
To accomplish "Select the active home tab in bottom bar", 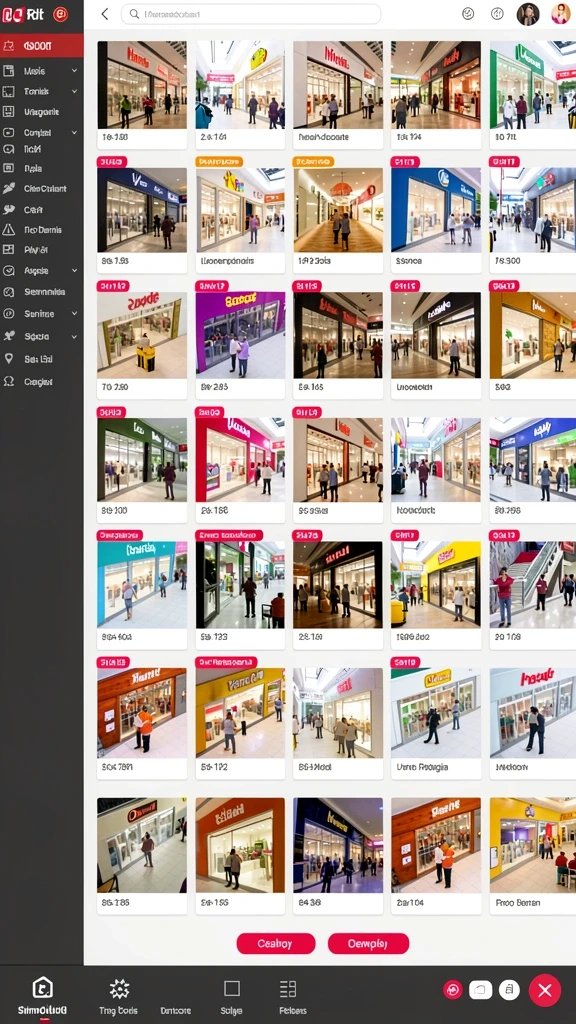I will [42, 995].
